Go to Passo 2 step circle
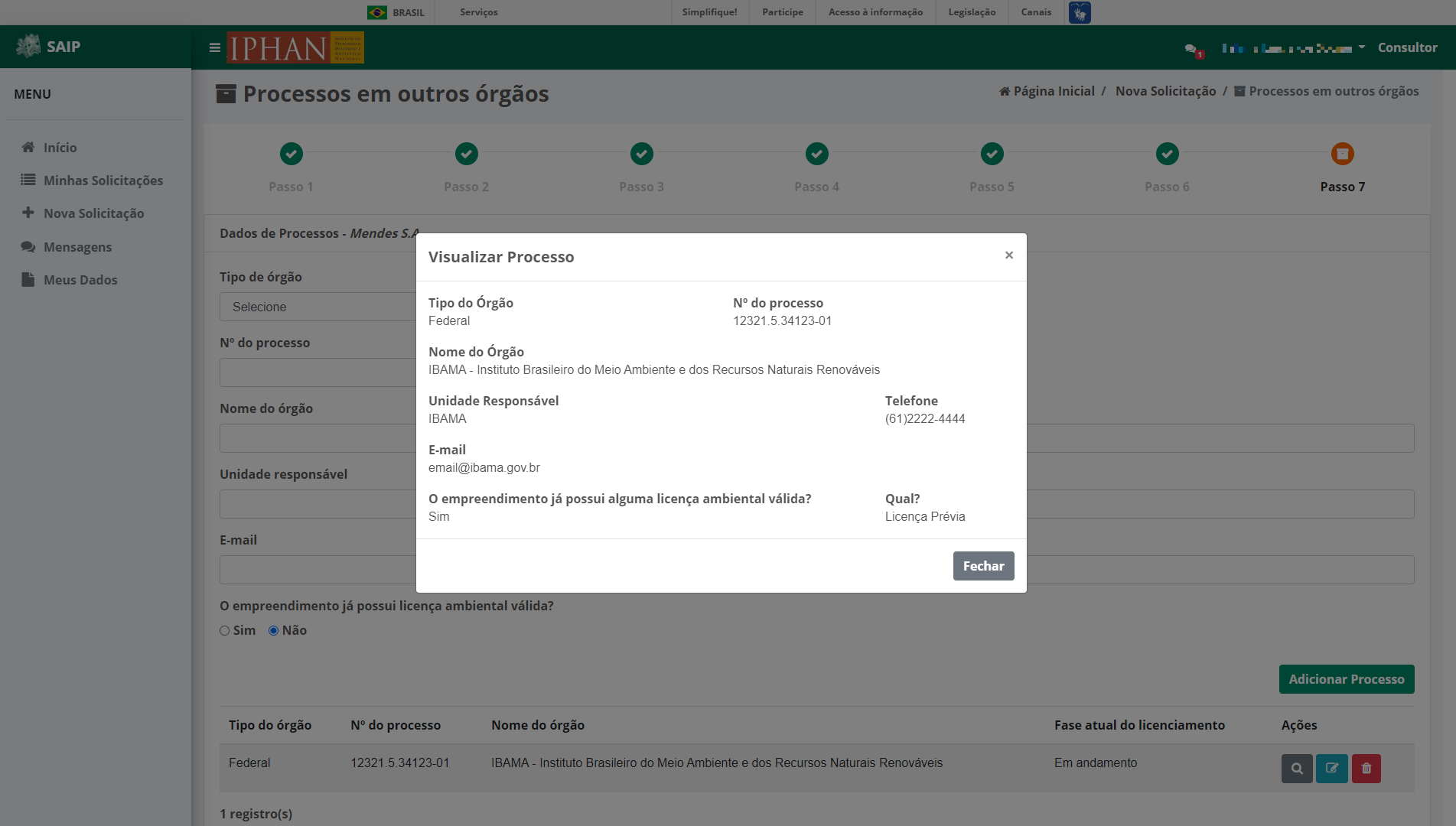The height and width of the screenshot is (826, 1456). [x=466, y=154]
